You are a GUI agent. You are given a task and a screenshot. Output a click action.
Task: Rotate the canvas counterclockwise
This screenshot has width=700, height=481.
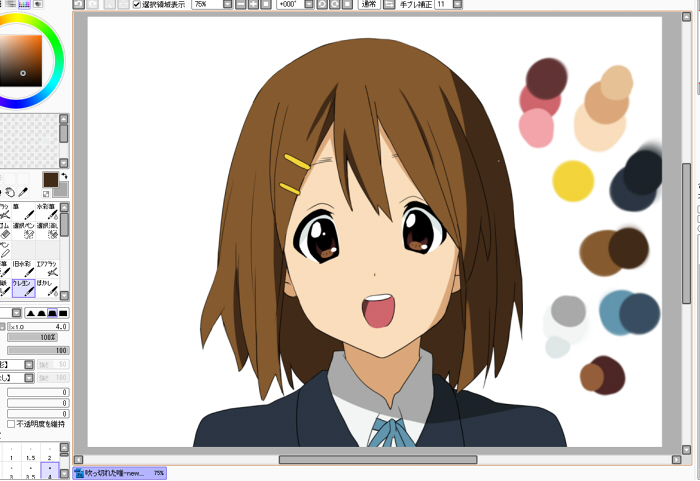tap(321, 4)
